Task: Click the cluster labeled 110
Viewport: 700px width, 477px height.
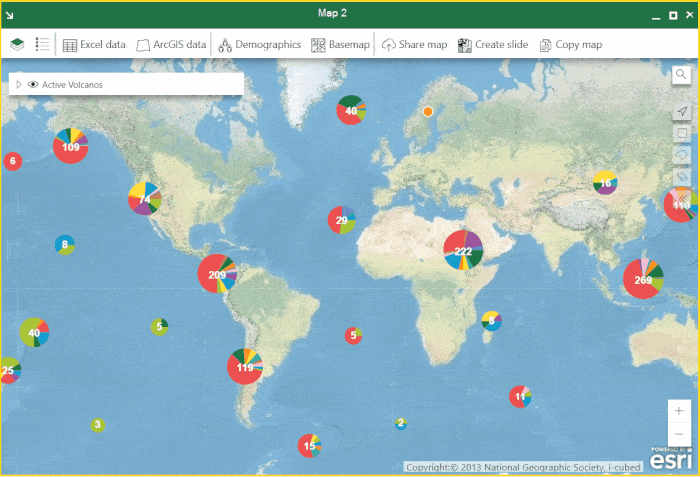Action: (682, 205)
